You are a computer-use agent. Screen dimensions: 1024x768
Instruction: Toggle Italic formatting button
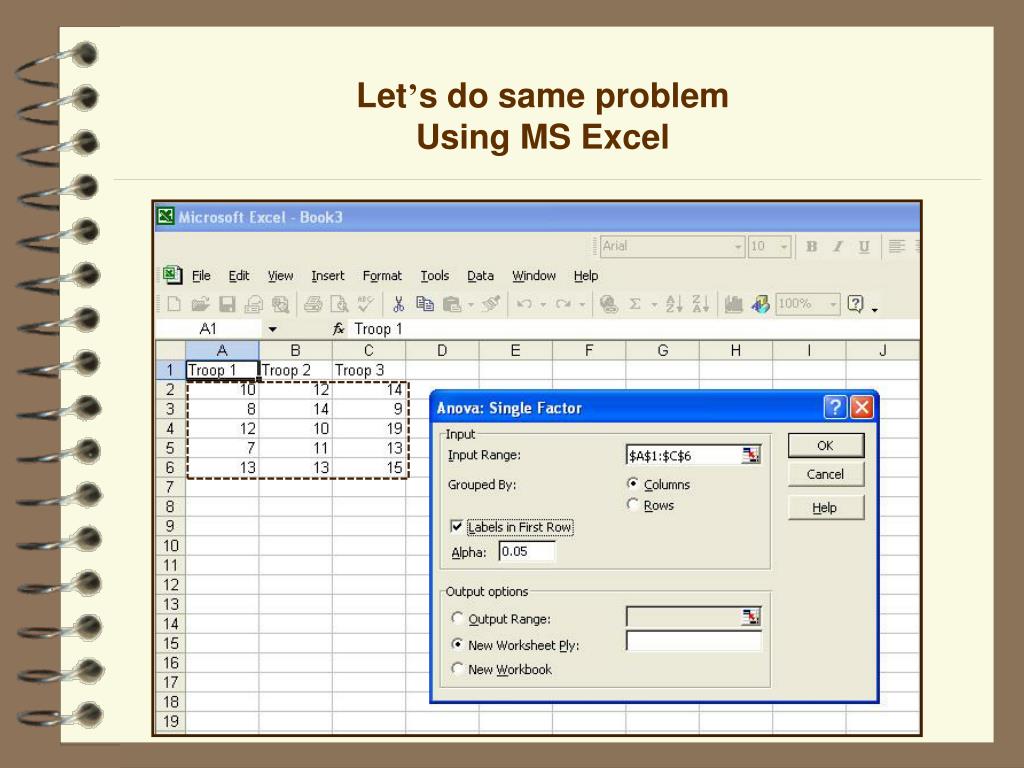pyautogui.click(x=838, y=246)
